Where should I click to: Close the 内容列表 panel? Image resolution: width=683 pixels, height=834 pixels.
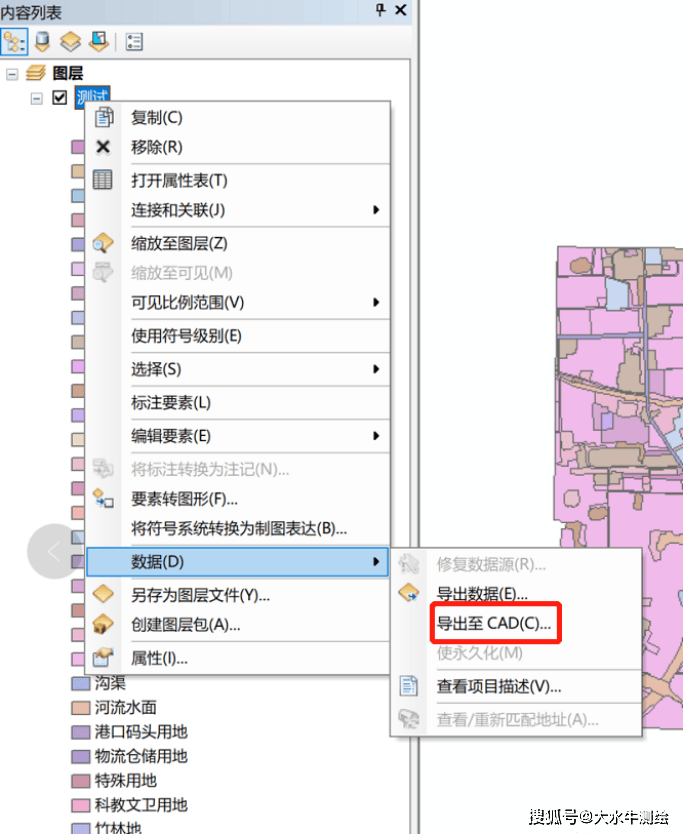click(401, 10)
